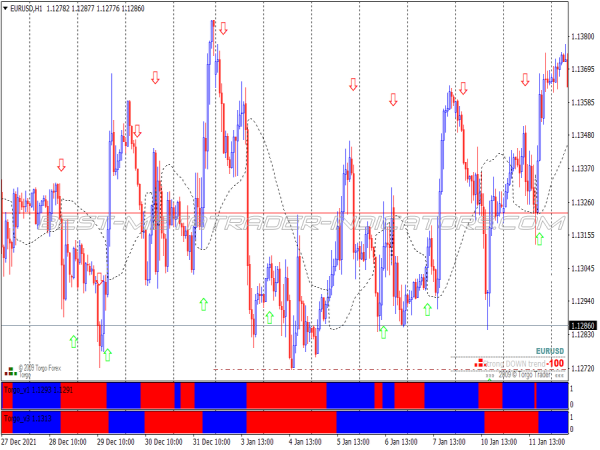Click the red sell arrow beside the highest peak
Screen dimensions: 600x450
pyautogui.click(x=223, y=28)
